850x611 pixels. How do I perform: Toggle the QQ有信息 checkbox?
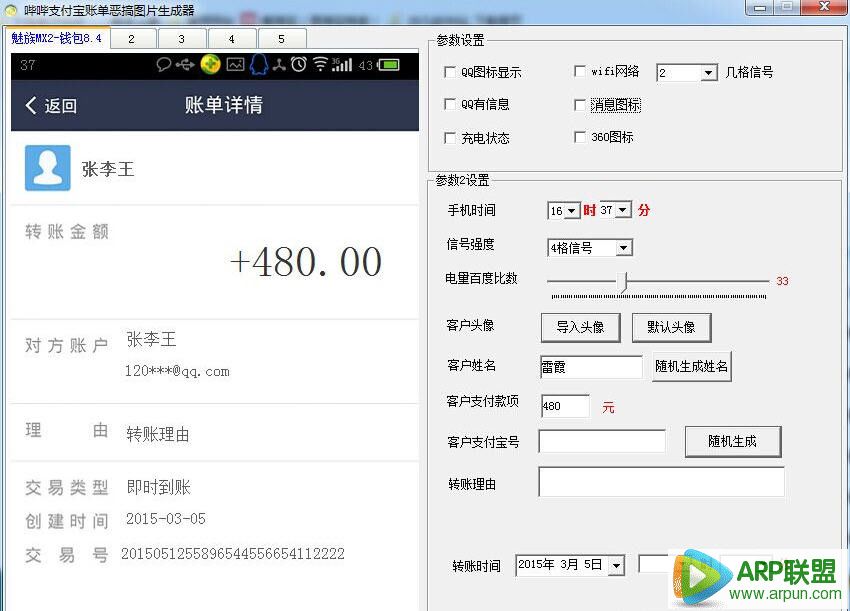coord(449,104)
